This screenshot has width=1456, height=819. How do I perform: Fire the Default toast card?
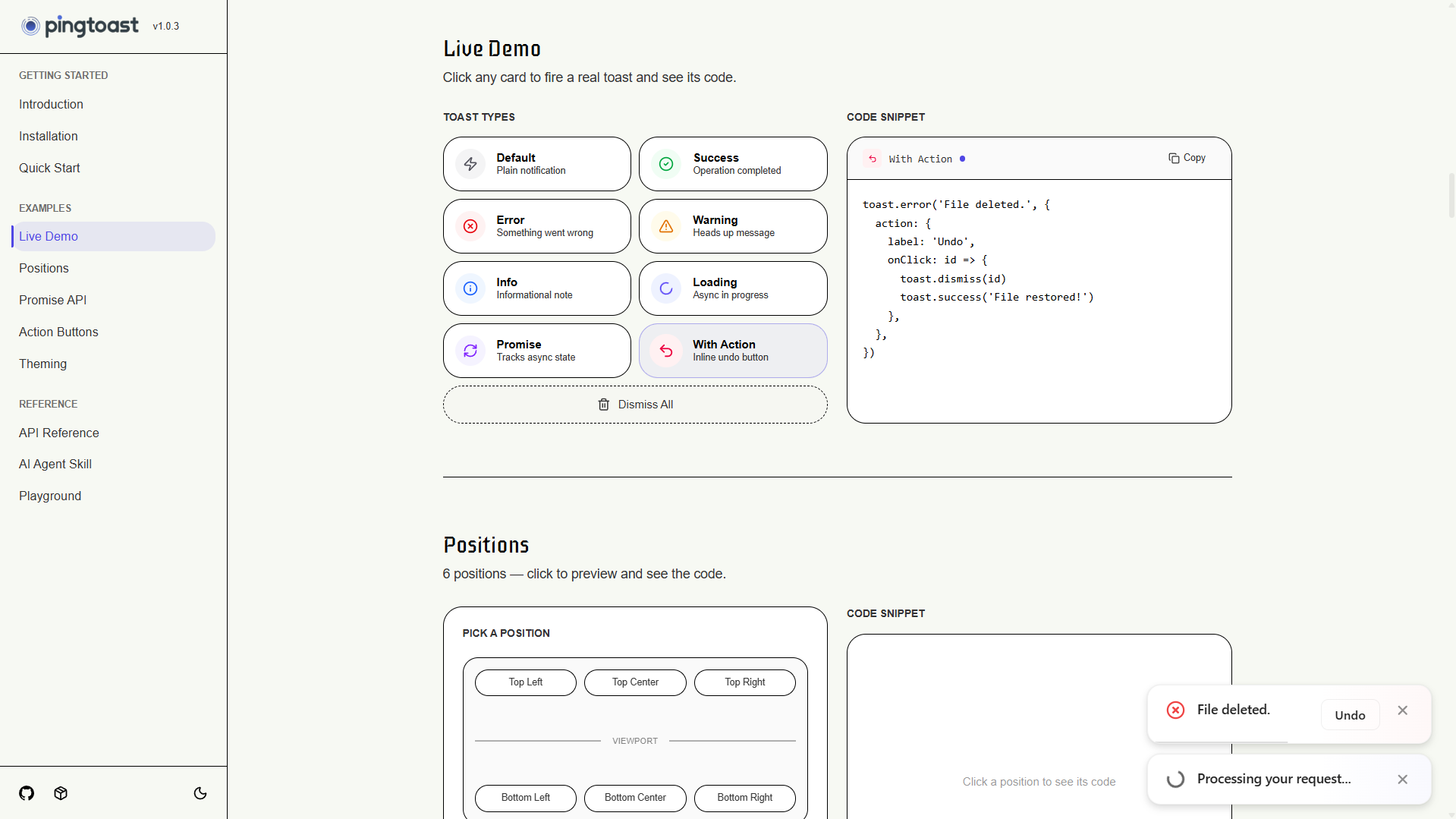[537, 164]
